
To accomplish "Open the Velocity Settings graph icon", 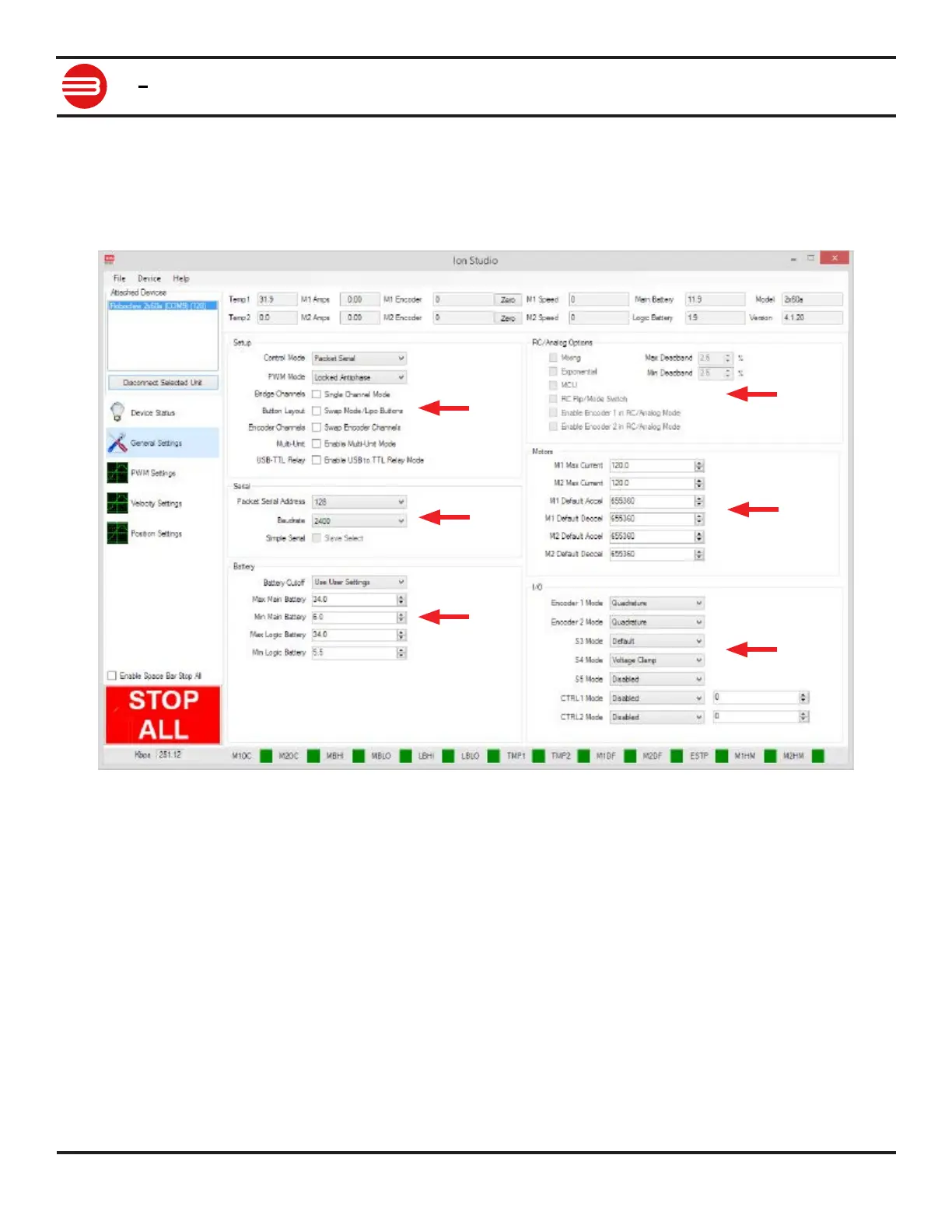I will coord(117,503).
